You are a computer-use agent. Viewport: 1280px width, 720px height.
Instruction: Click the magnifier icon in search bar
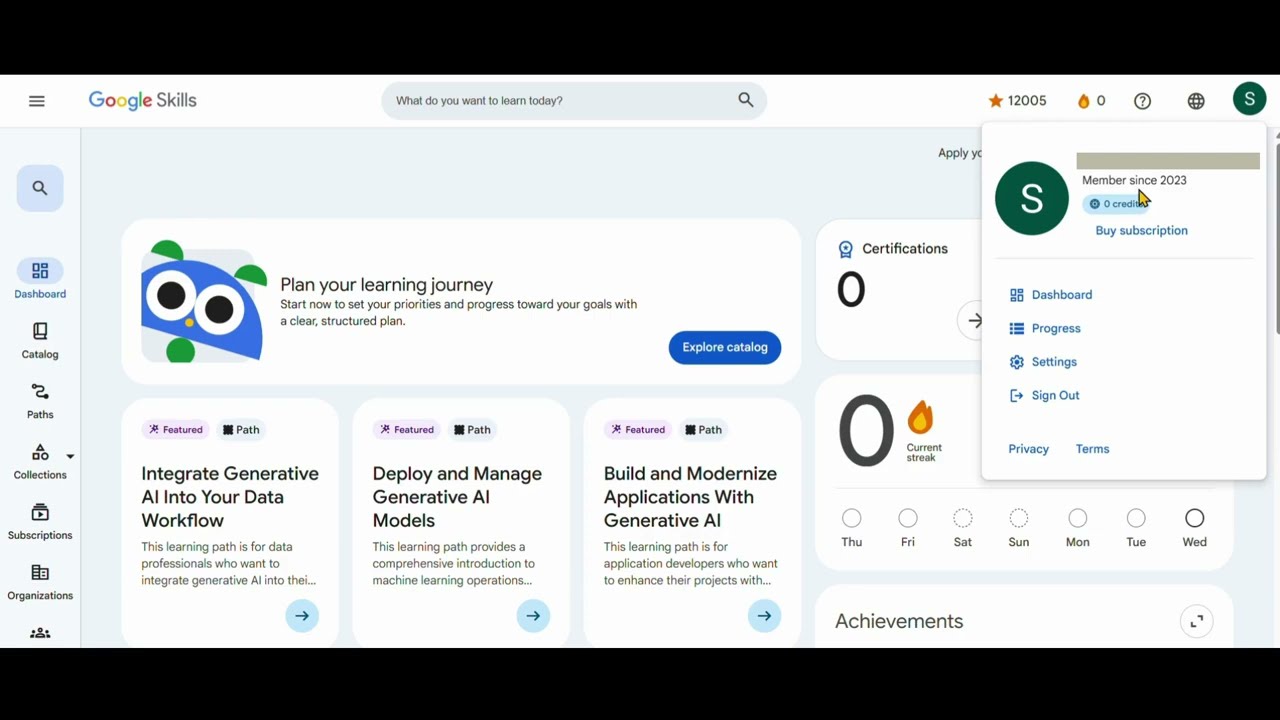click(x=746, y=100)
